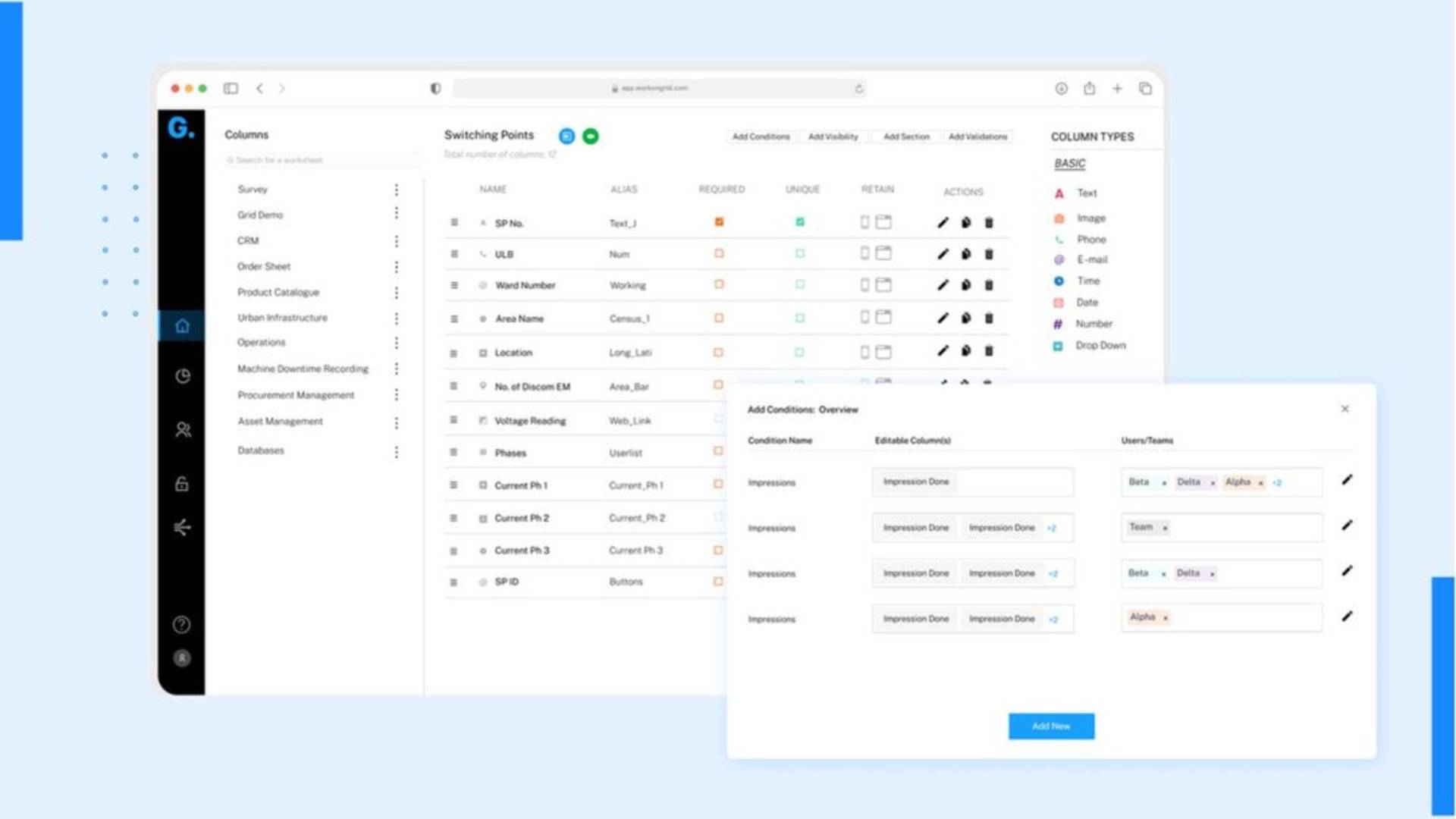
Task: Enable the Unique checkbox for Ward Number
Action: [x=800, y=285]
